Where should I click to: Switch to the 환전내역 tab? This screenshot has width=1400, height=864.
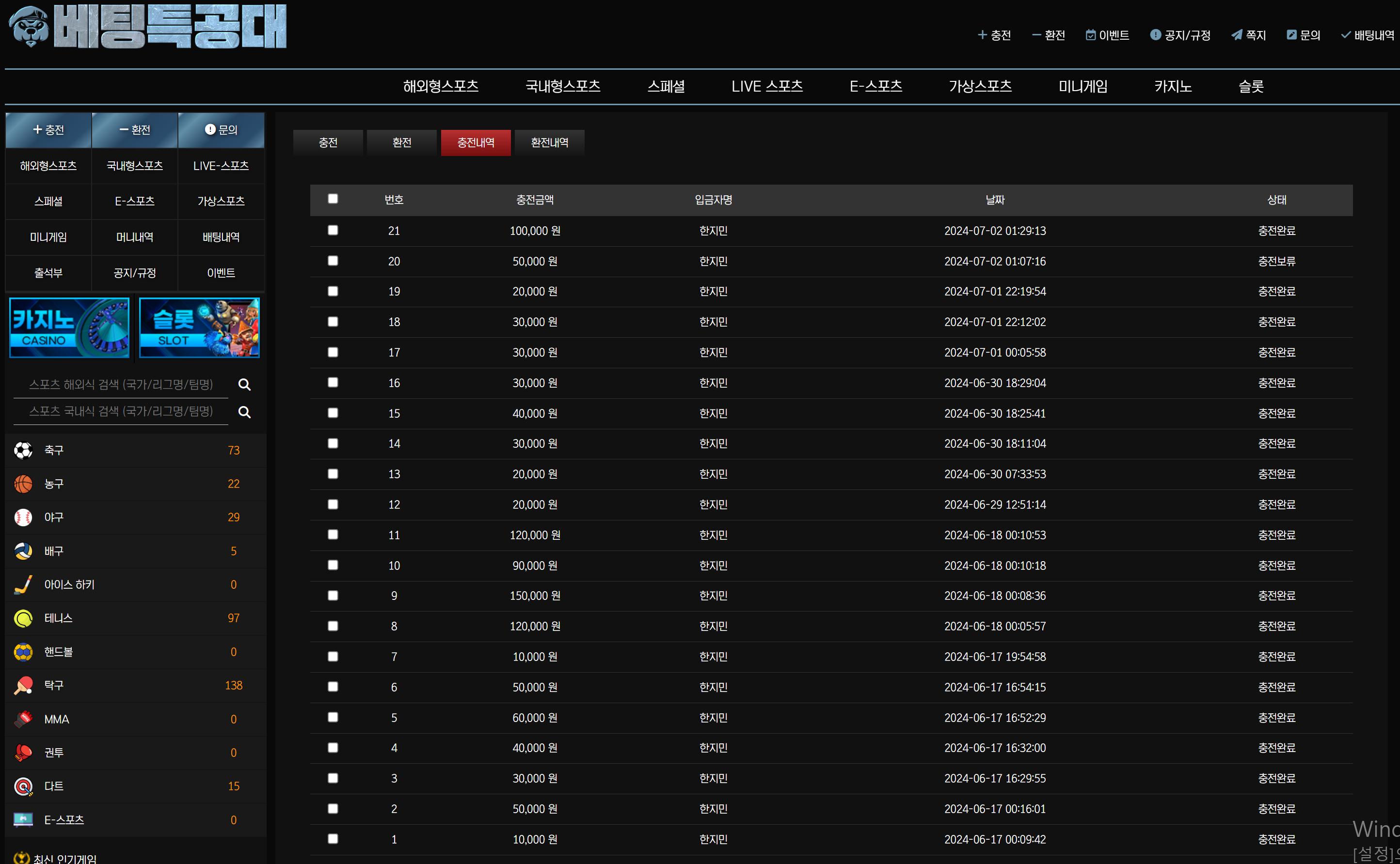click(x=549, y=142)
